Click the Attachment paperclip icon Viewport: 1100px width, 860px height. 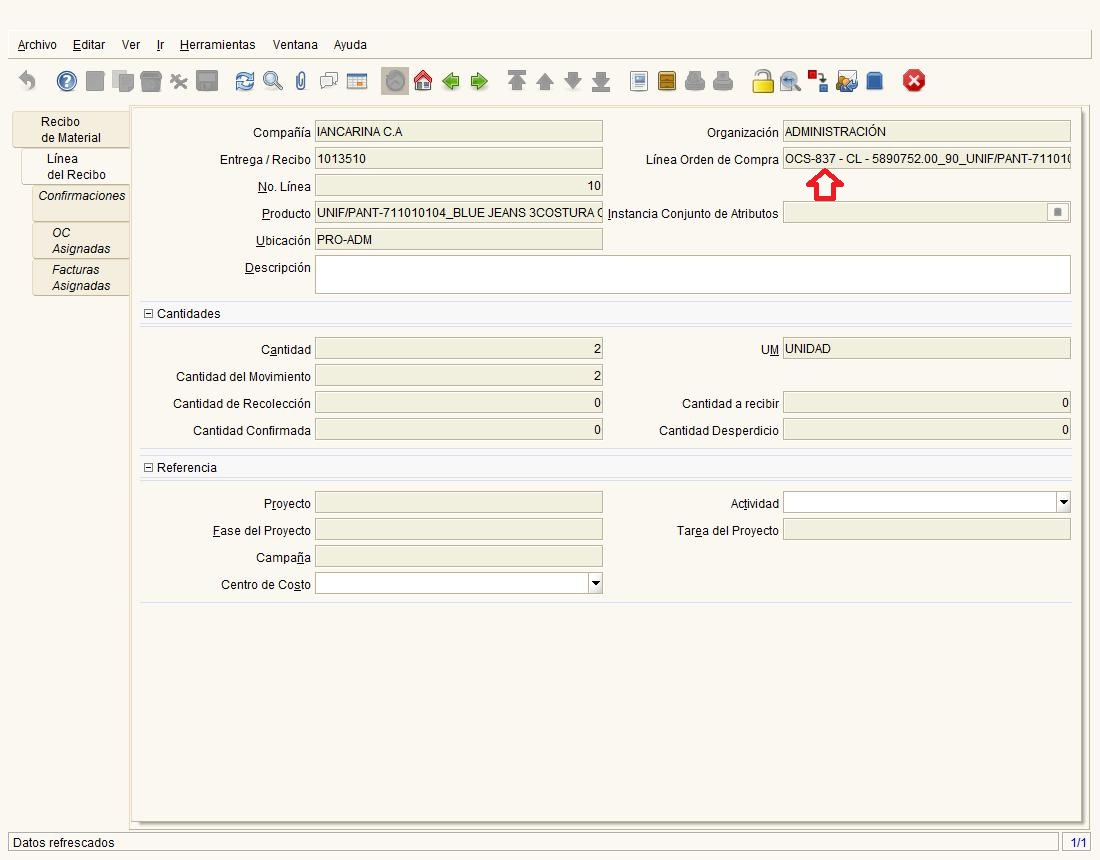tap(300, 81)
